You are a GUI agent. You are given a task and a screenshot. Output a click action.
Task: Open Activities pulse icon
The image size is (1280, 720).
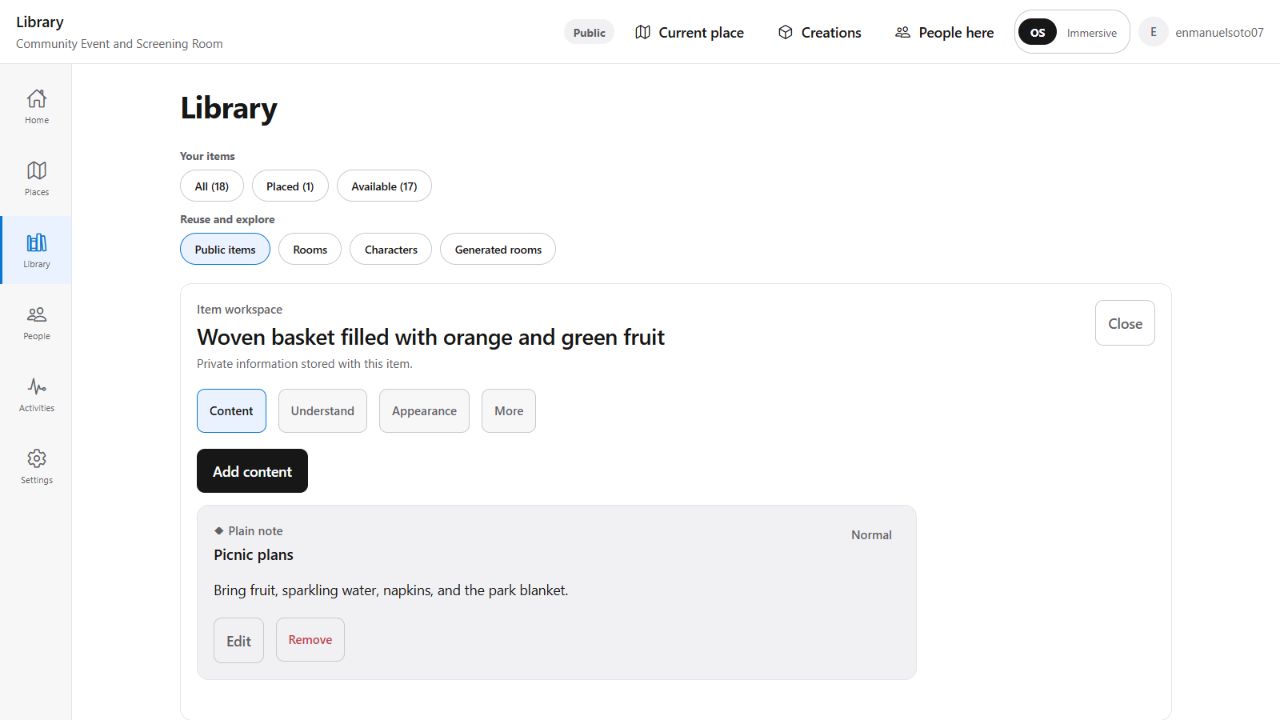(x=36, y=386)
